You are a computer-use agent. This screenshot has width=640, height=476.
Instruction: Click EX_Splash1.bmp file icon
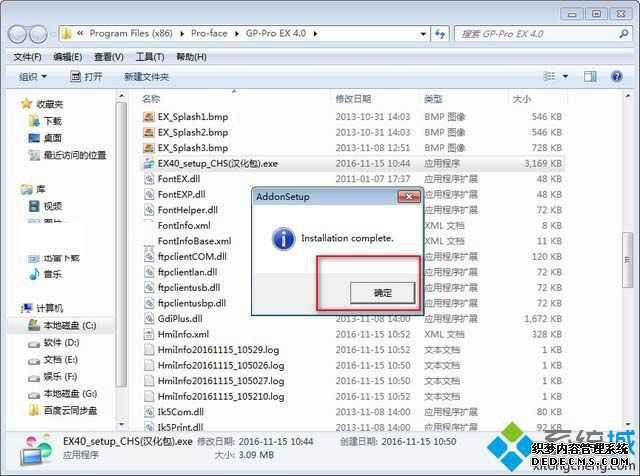[x=149, y=117]
